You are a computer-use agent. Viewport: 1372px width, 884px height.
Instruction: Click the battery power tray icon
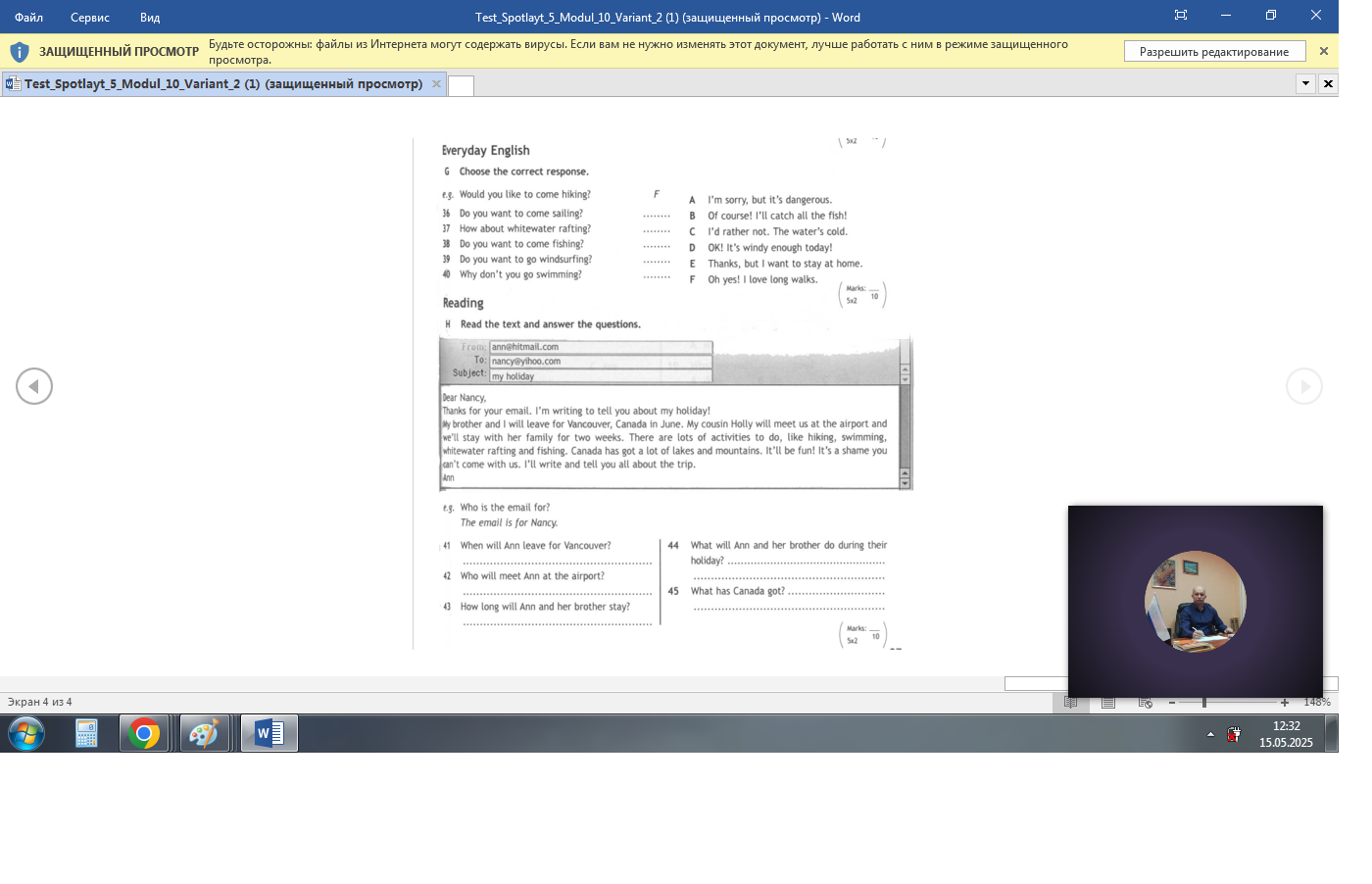point(1234,734)
